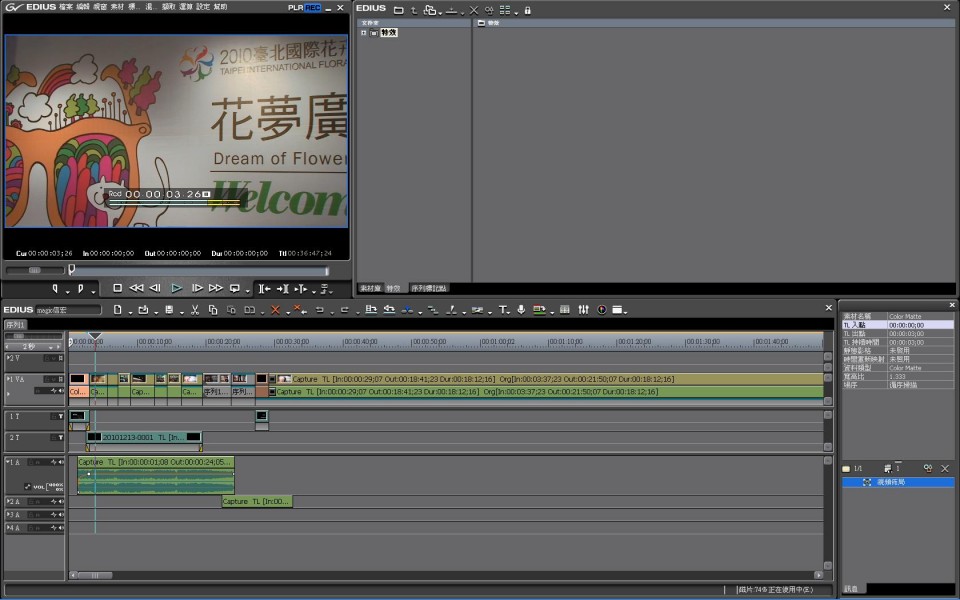Image resolution: width=960 pixels, height=600 pixels.
Task: Open the audio mixer icon in the timeline toolbar
Action: (583, 310)
